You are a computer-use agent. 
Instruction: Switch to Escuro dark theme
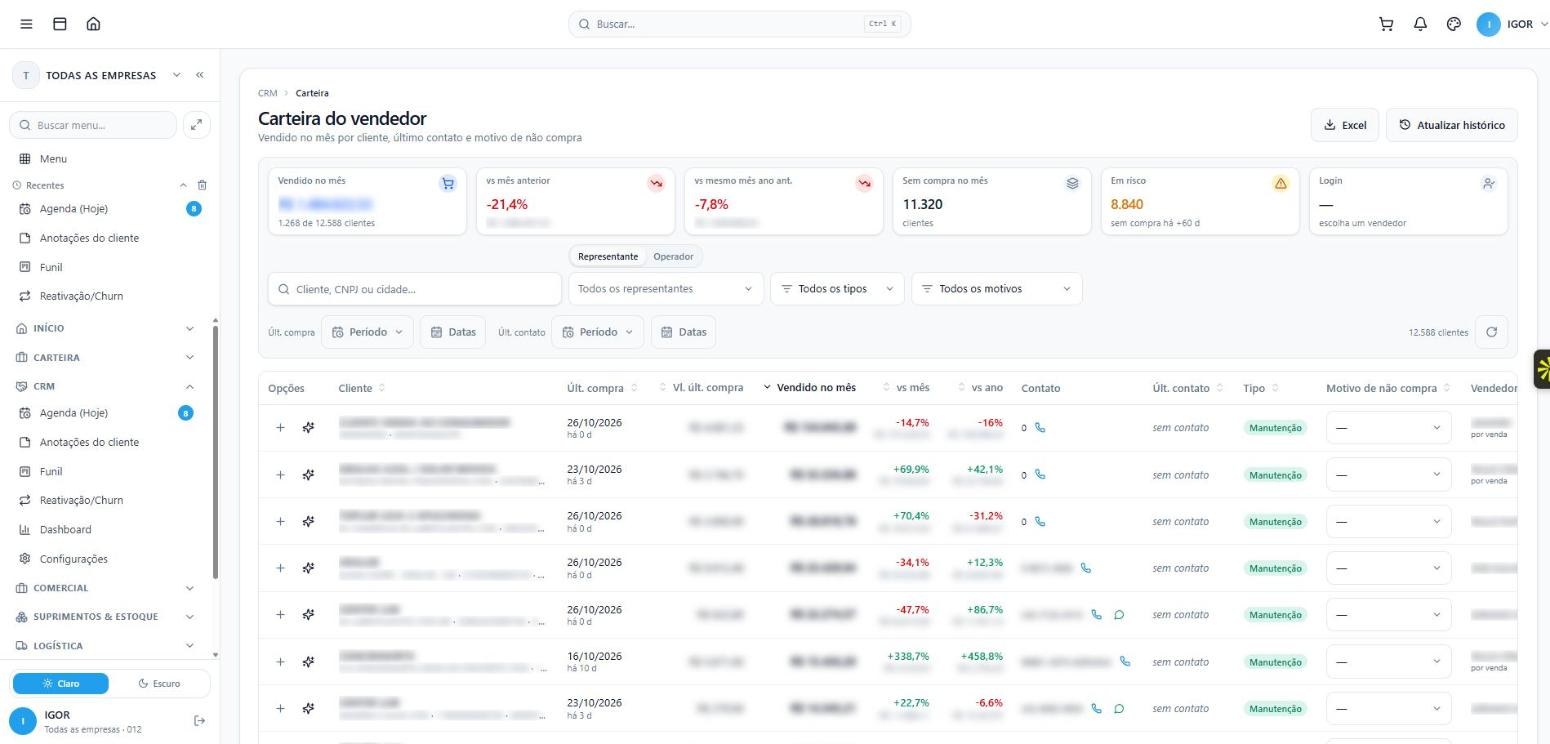[160, 683]
